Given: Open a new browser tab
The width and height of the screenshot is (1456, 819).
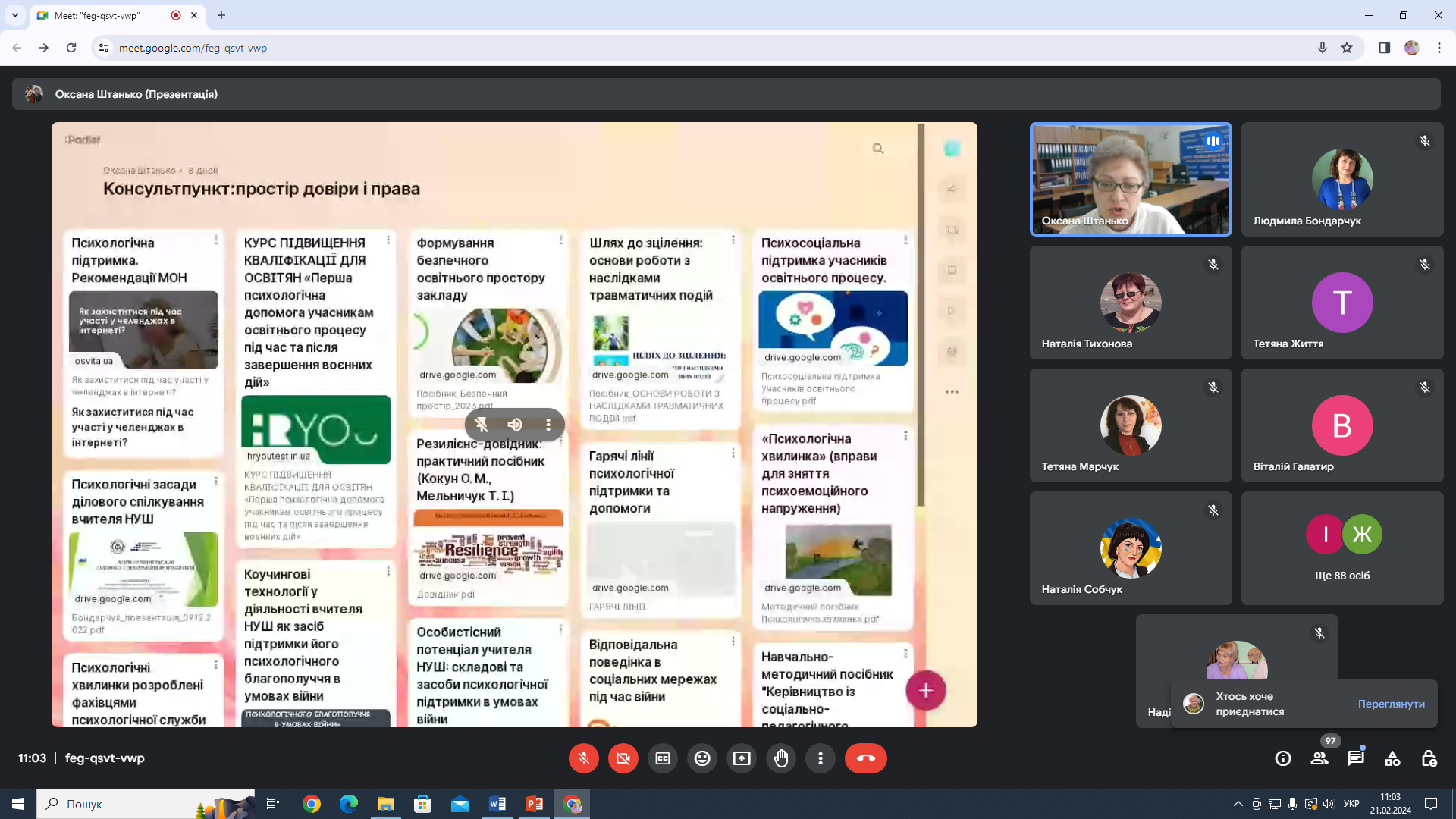Looking at the screenshot, I should (221, 15).
